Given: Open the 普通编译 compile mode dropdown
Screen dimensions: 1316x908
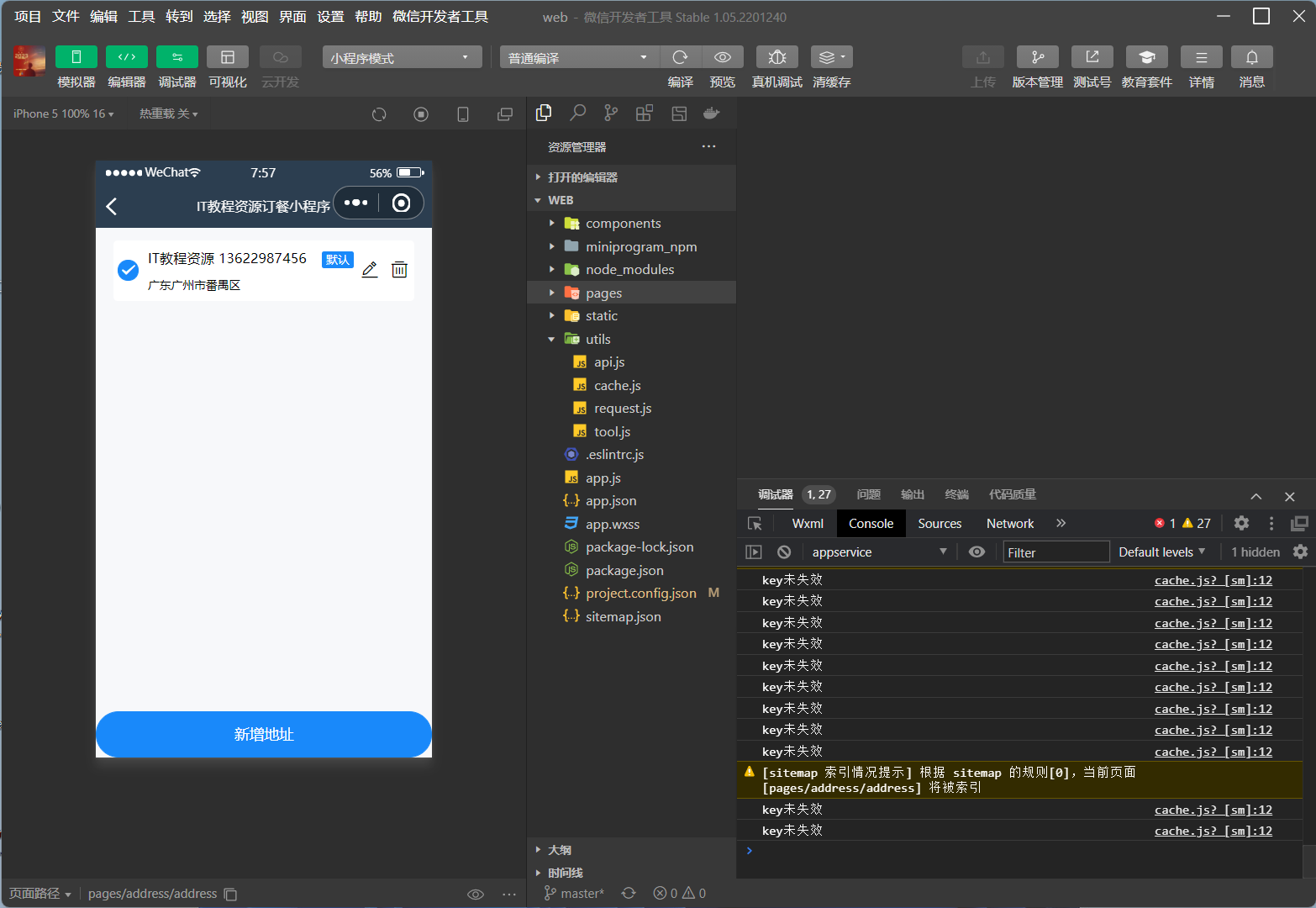Looking at the screenshot, I should pyautogui.click(x=580, y=57).
